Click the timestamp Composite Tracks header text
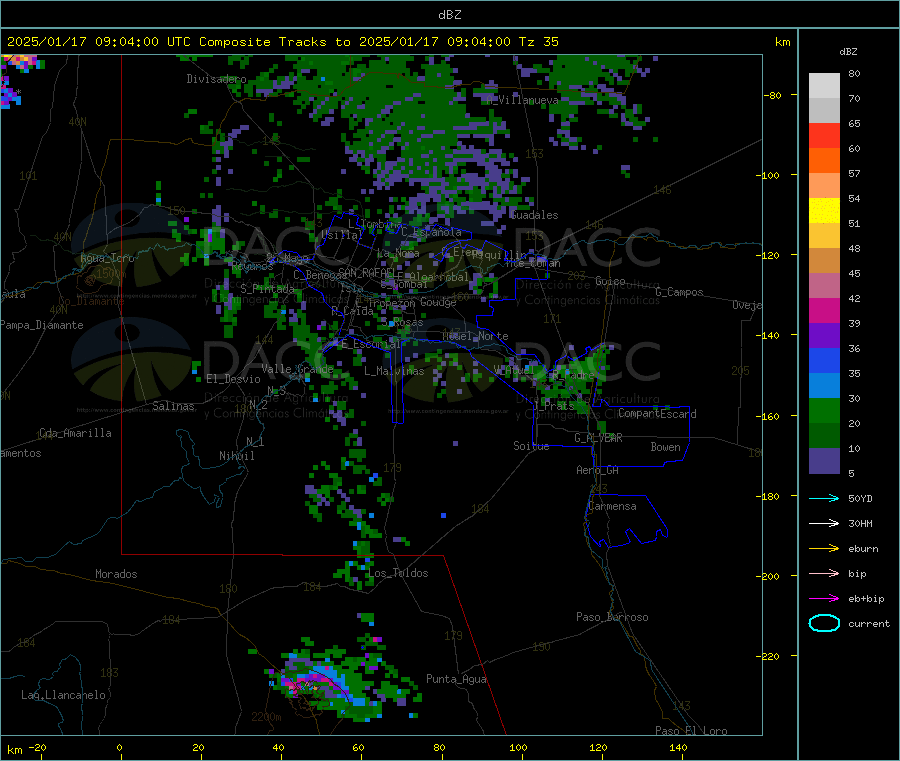The image size is (900, 761). click(x=282, y=42)
